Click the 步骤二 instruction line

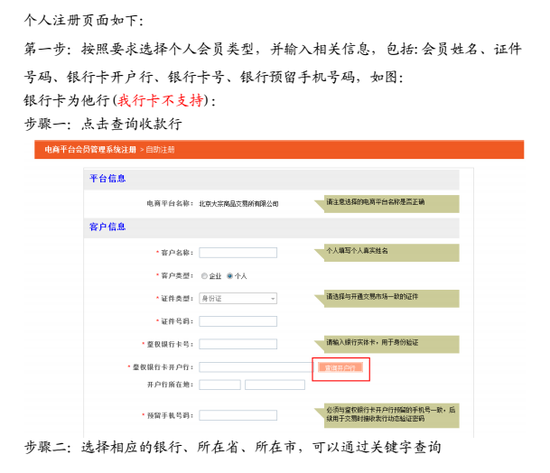click(233, 447)
